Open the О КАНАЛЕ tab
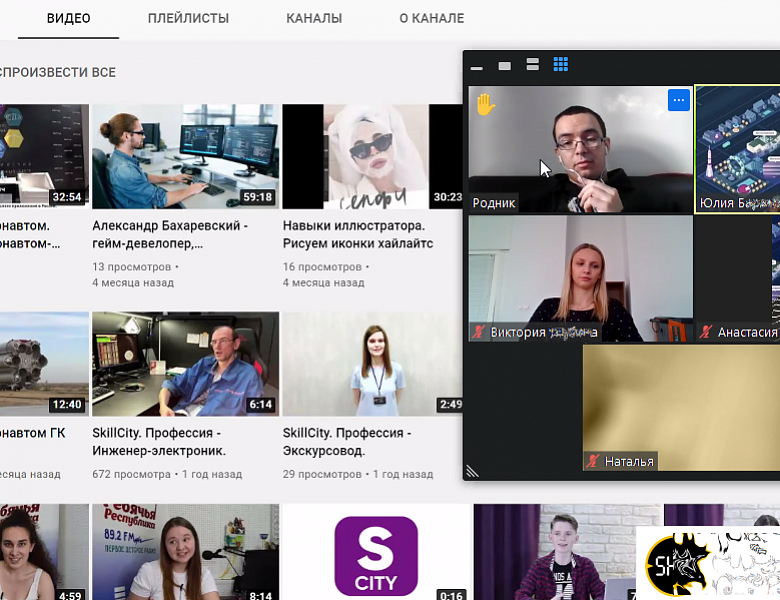780x600 pixels. [431, 18]
